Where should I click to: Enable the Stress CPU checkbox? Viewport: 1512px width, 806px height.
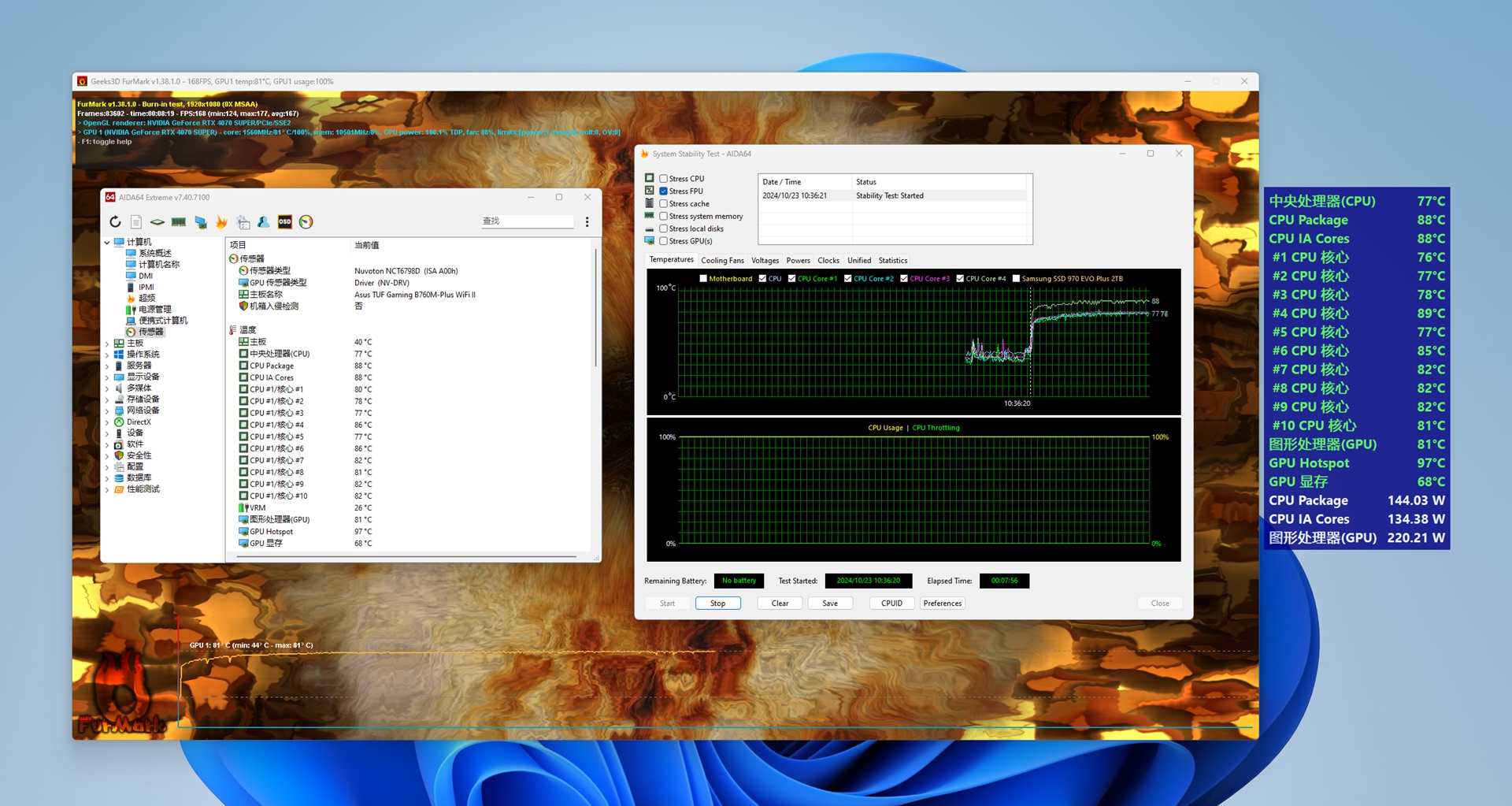pos(664,179)
